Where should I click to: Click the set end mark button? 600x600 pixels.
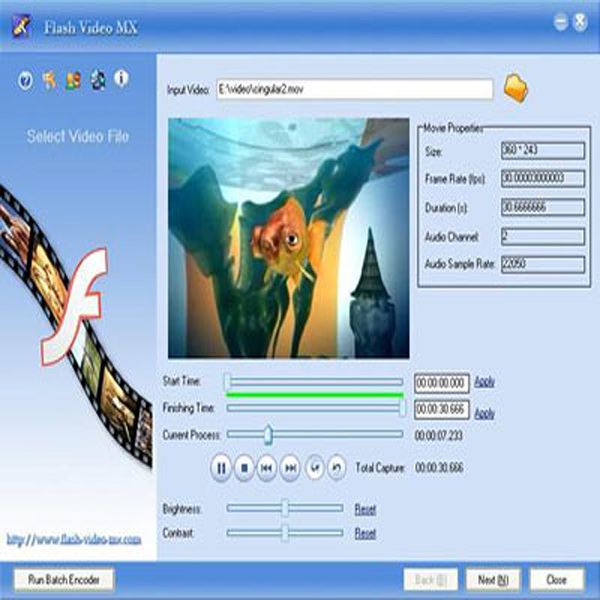point(337,468)
